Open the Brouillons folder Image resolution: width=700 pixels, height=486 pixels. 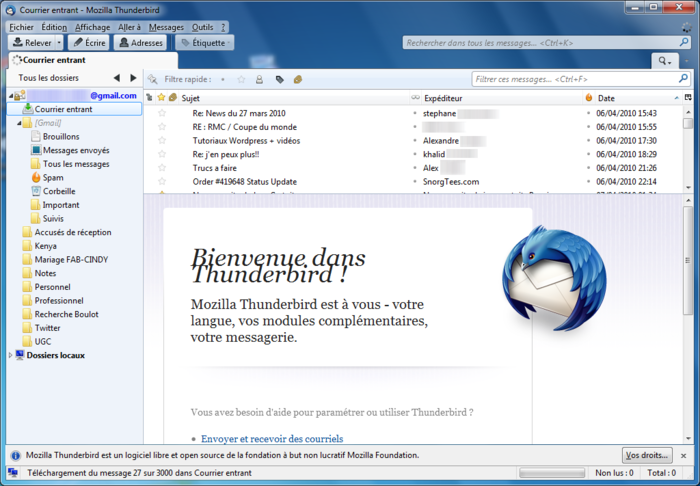point(61,137)
